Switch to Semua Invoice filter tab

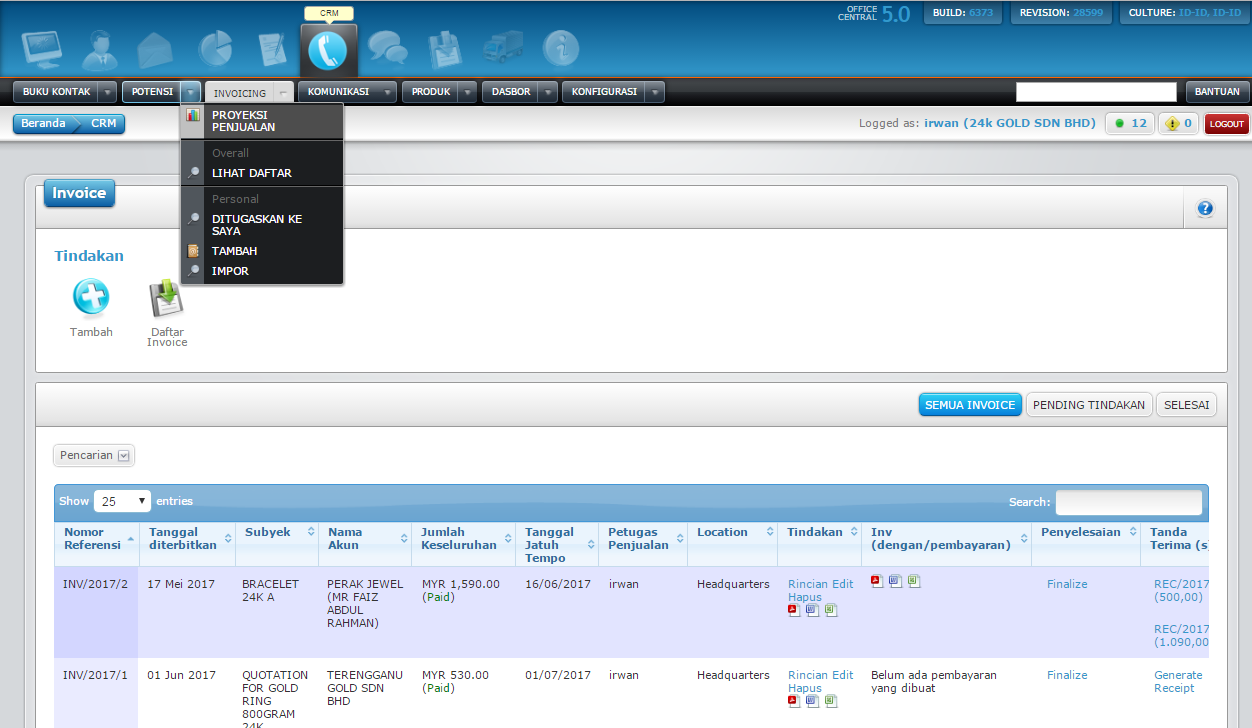pyautogui.click(x=970, y=405)
